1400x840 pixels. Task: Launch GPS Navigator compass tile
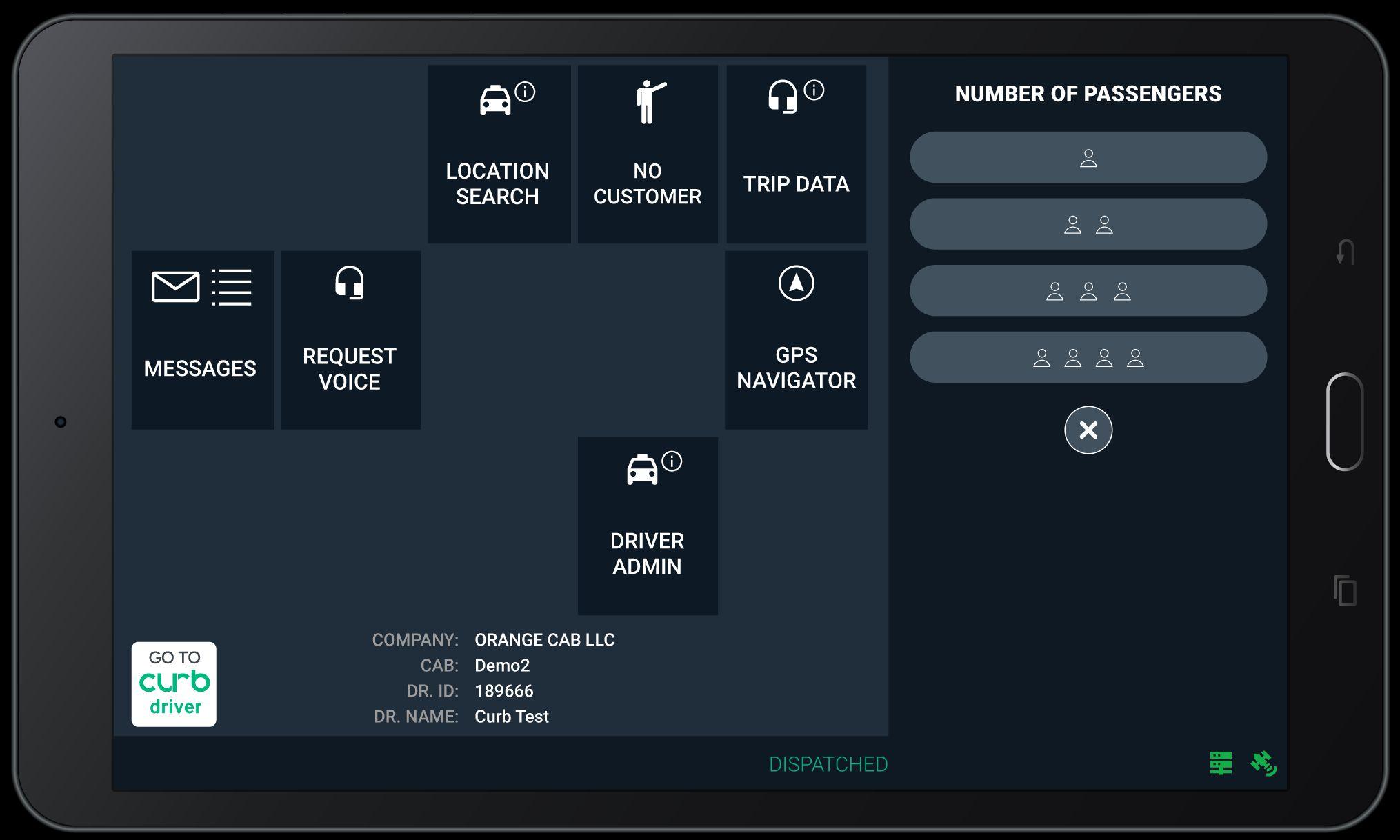coord(796,339)
